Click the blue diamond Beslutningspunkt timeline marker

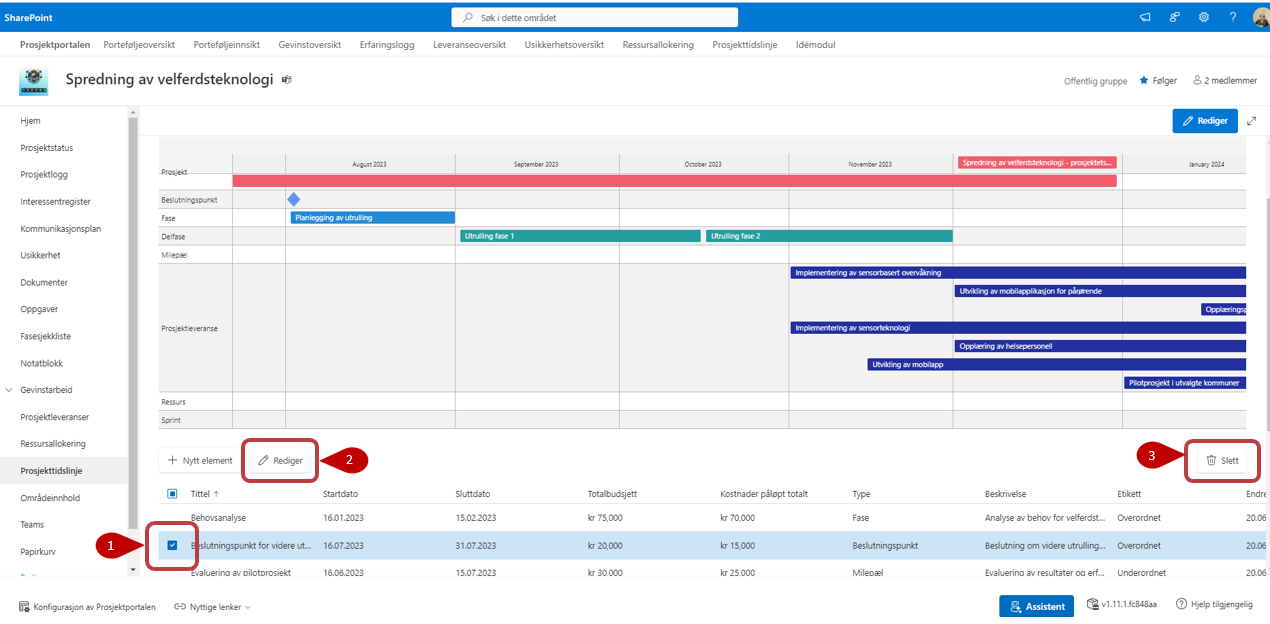tap(293, 199)
